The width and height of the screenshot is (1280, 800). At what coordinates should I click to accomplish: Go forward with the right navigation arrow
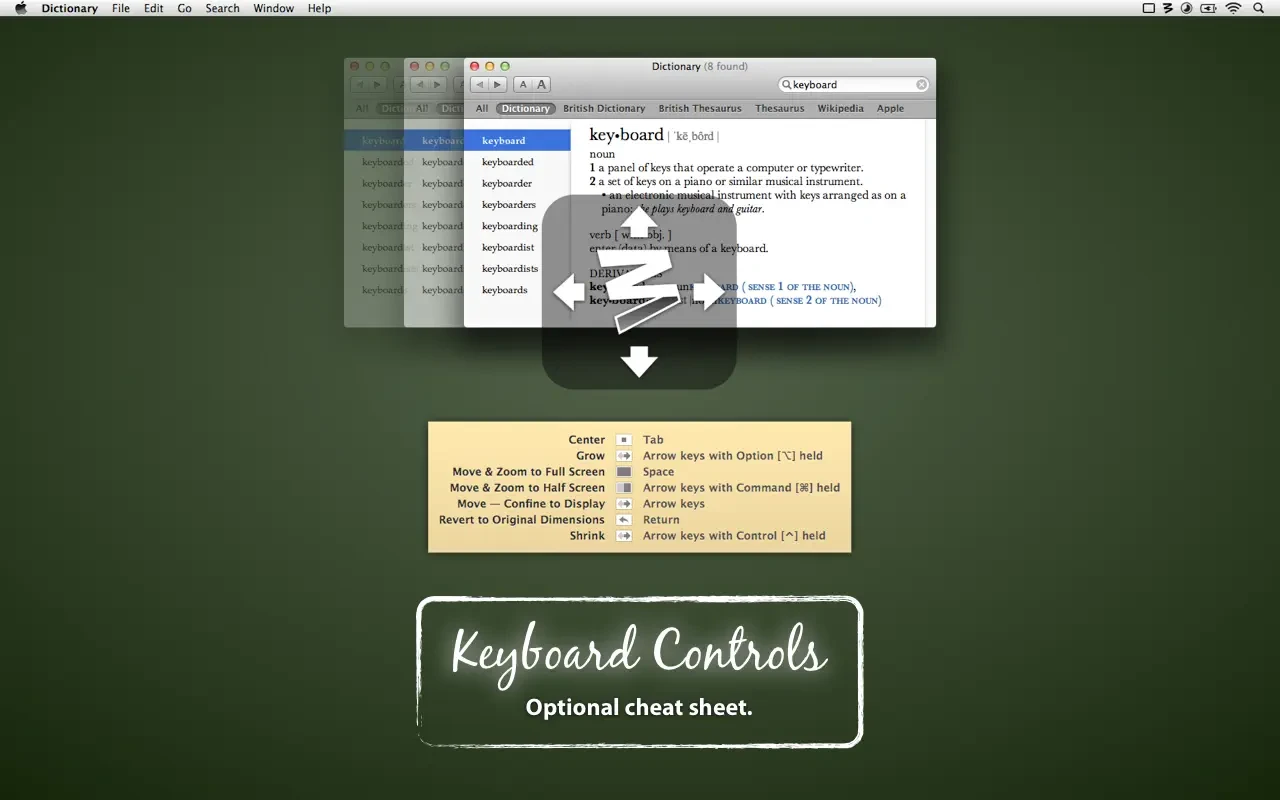click(497, 85)
